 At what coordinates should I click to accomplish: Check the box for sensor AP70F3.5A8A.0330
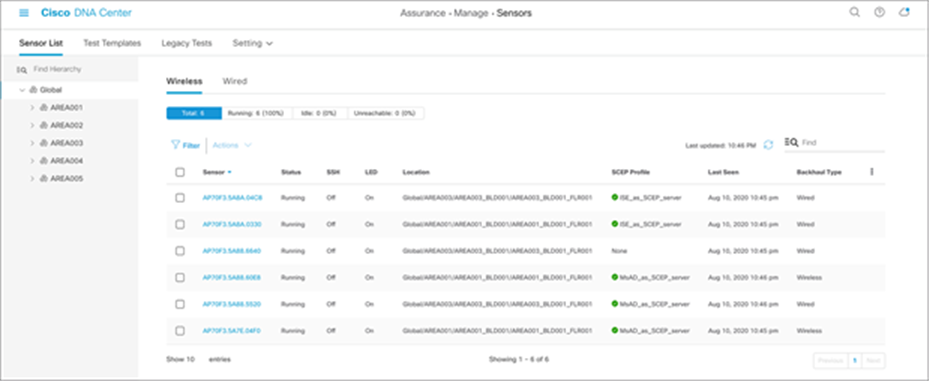pyautogui.click(x=180, y=225)
